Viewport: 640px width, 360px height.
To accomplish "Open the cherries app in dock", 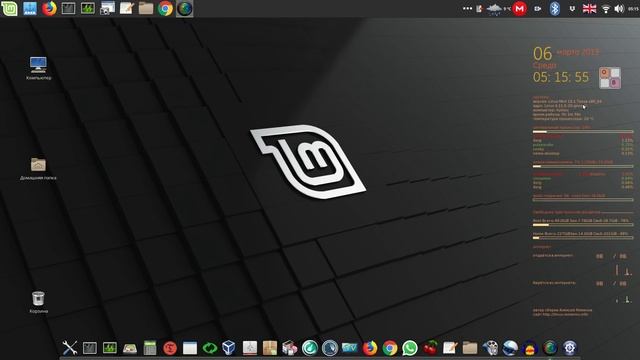I will pos(430,348).
